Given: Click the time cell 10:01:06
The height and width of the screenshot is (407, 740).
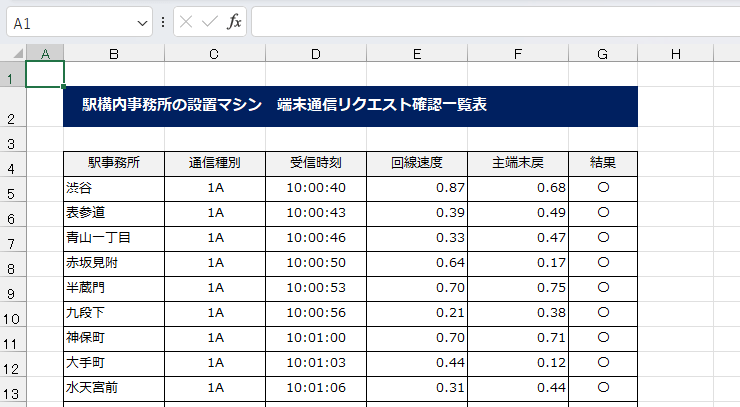Looking at the screenshot, I should point(316,389).
